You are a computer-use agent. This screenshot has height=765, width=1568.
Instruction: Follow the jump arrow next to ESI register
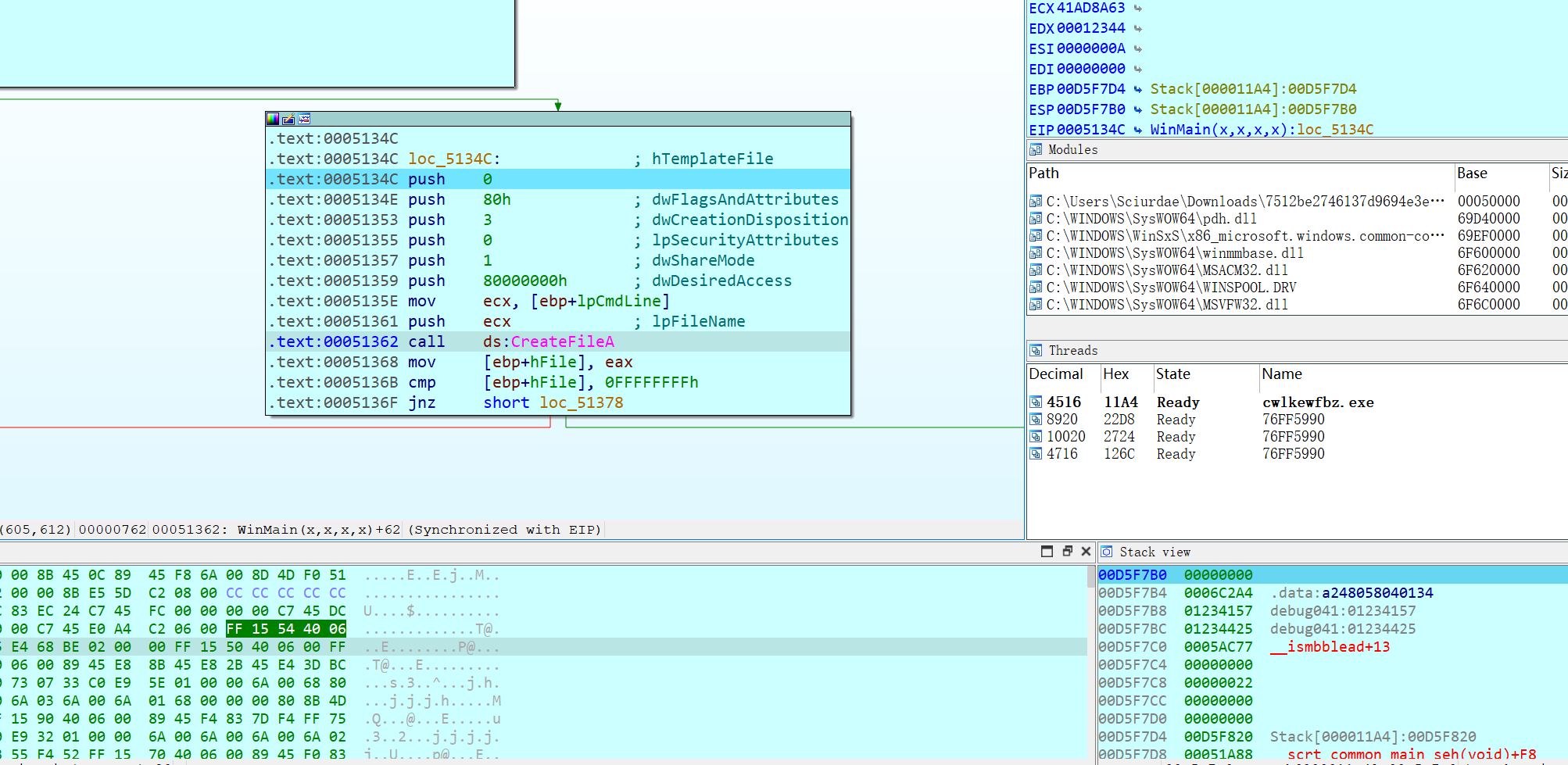pos(1138,49)
